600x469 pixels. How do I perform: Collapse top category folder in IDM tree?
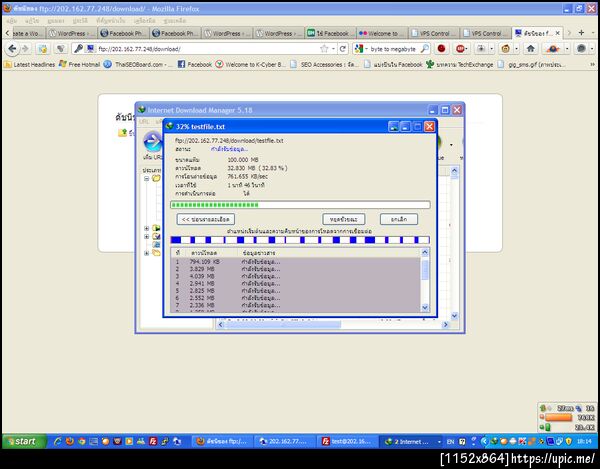147,179
